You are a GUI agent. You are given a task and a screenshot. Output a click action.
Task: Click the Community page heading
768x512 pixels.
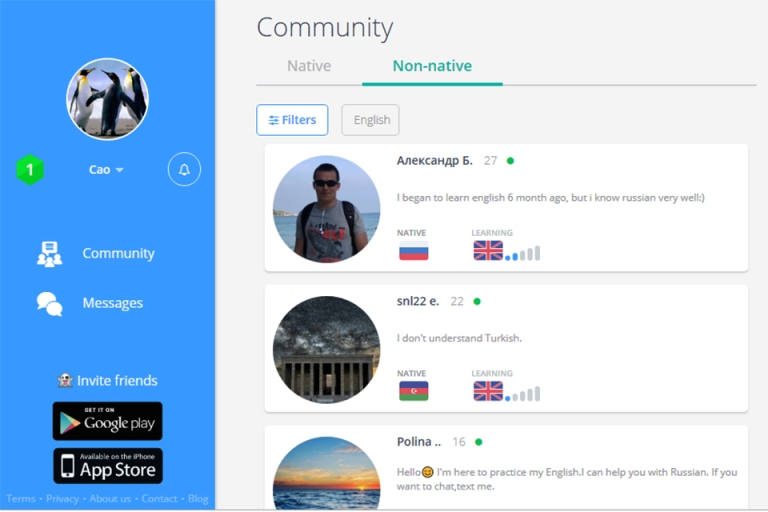click(325, 27)
